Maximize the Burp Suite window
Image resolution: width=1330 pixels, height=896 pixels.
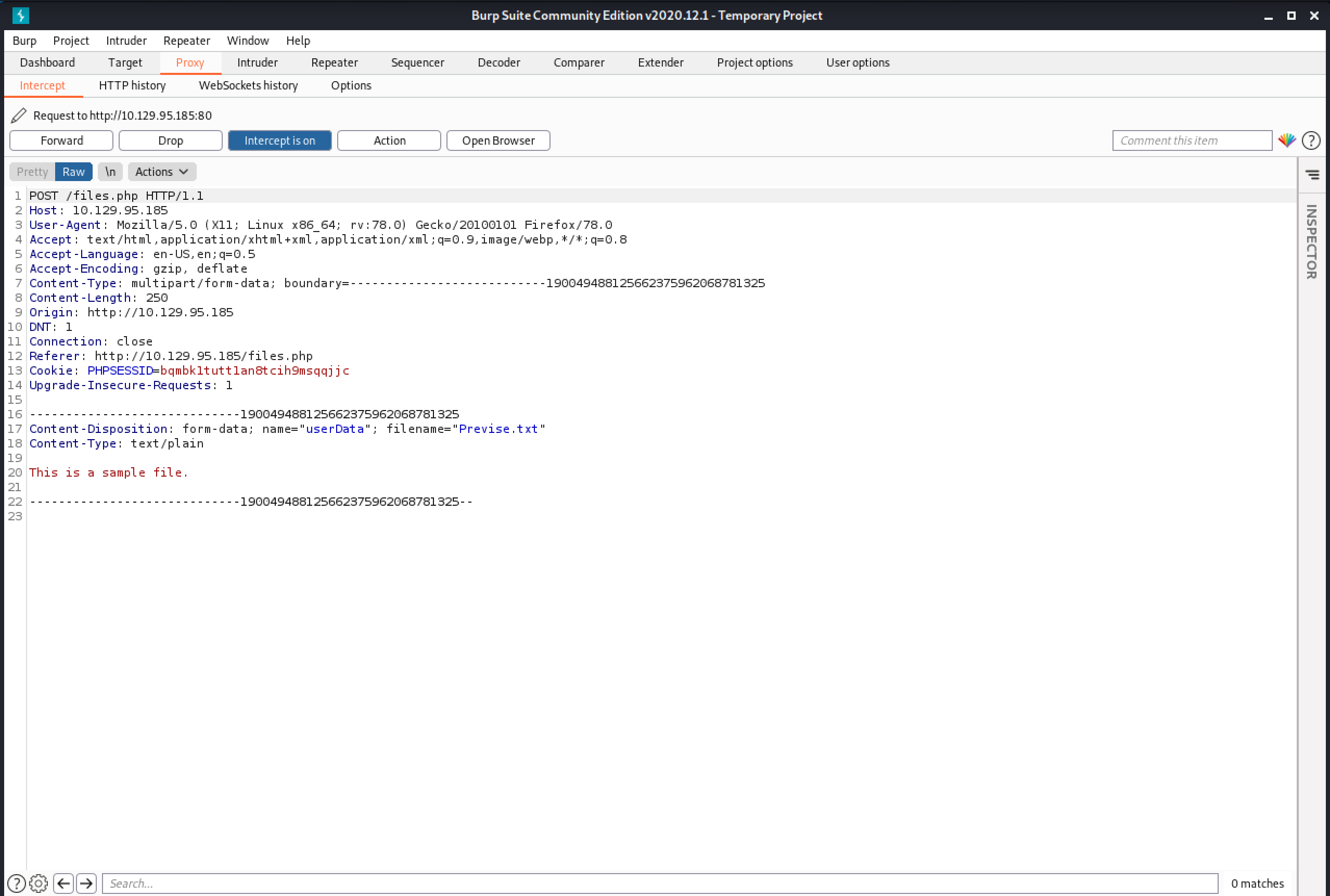(x=1291, y=16)
